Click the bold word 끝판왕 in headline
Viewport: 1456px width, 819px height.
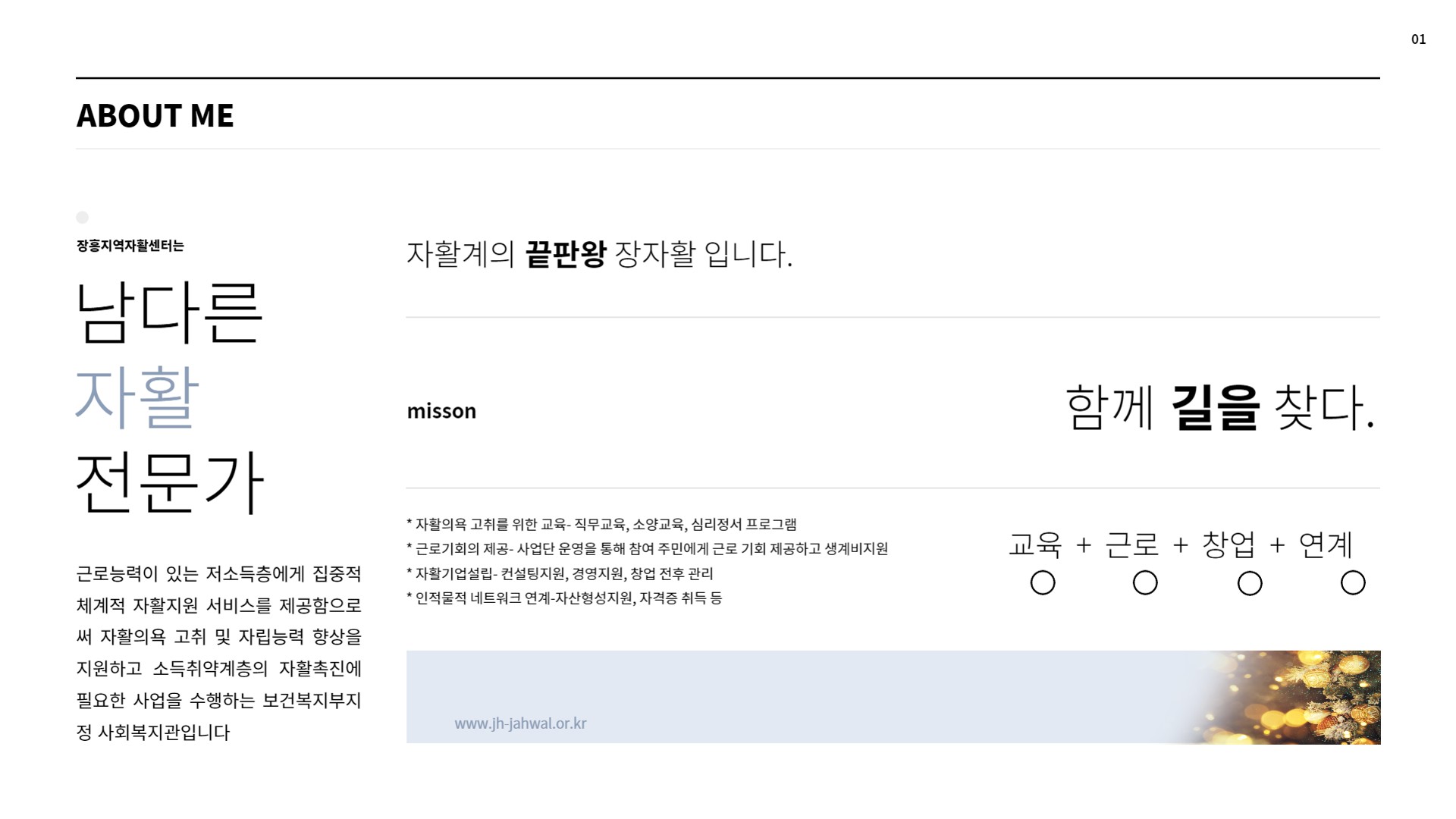coord(566,254)
